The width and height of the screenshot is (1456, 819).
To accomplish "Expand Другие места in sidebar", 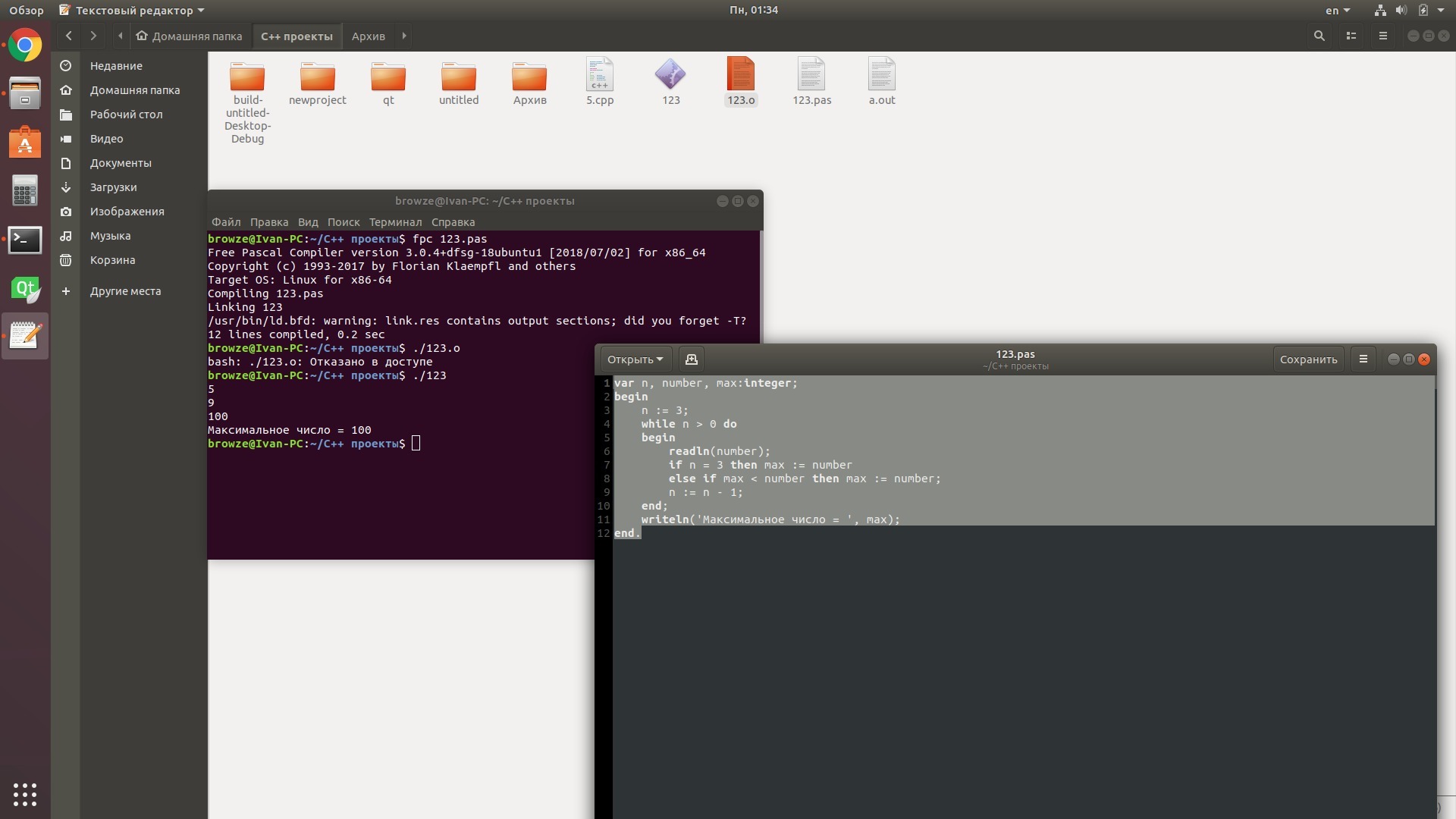I will pyautogui.click(x=125, y=291).
